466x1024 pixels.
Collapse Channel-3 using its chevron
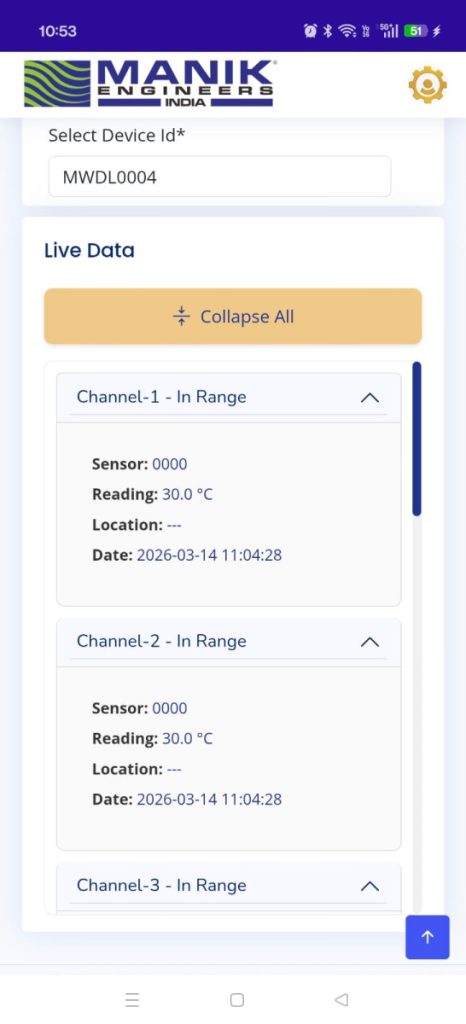[369, 886]
